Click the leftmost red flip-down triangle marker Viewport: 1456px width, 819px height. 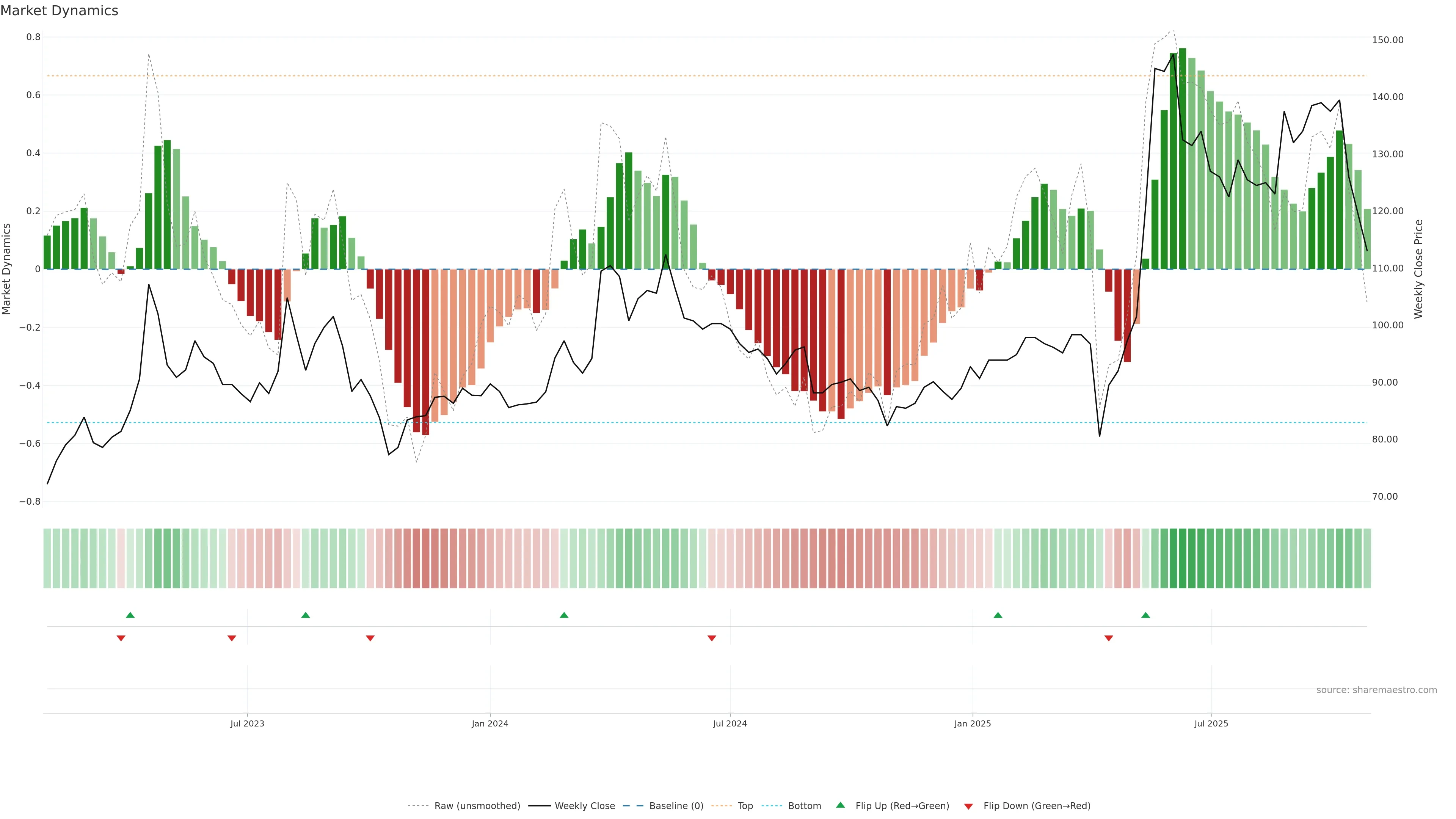(121, 638)
